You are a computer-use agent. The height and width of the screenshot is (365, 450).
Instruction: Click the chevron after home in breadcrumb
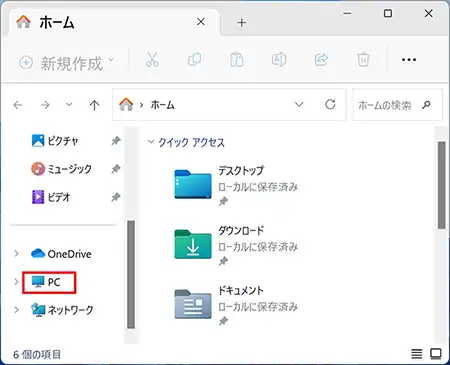pyautogui.click(x=141, y=105)
